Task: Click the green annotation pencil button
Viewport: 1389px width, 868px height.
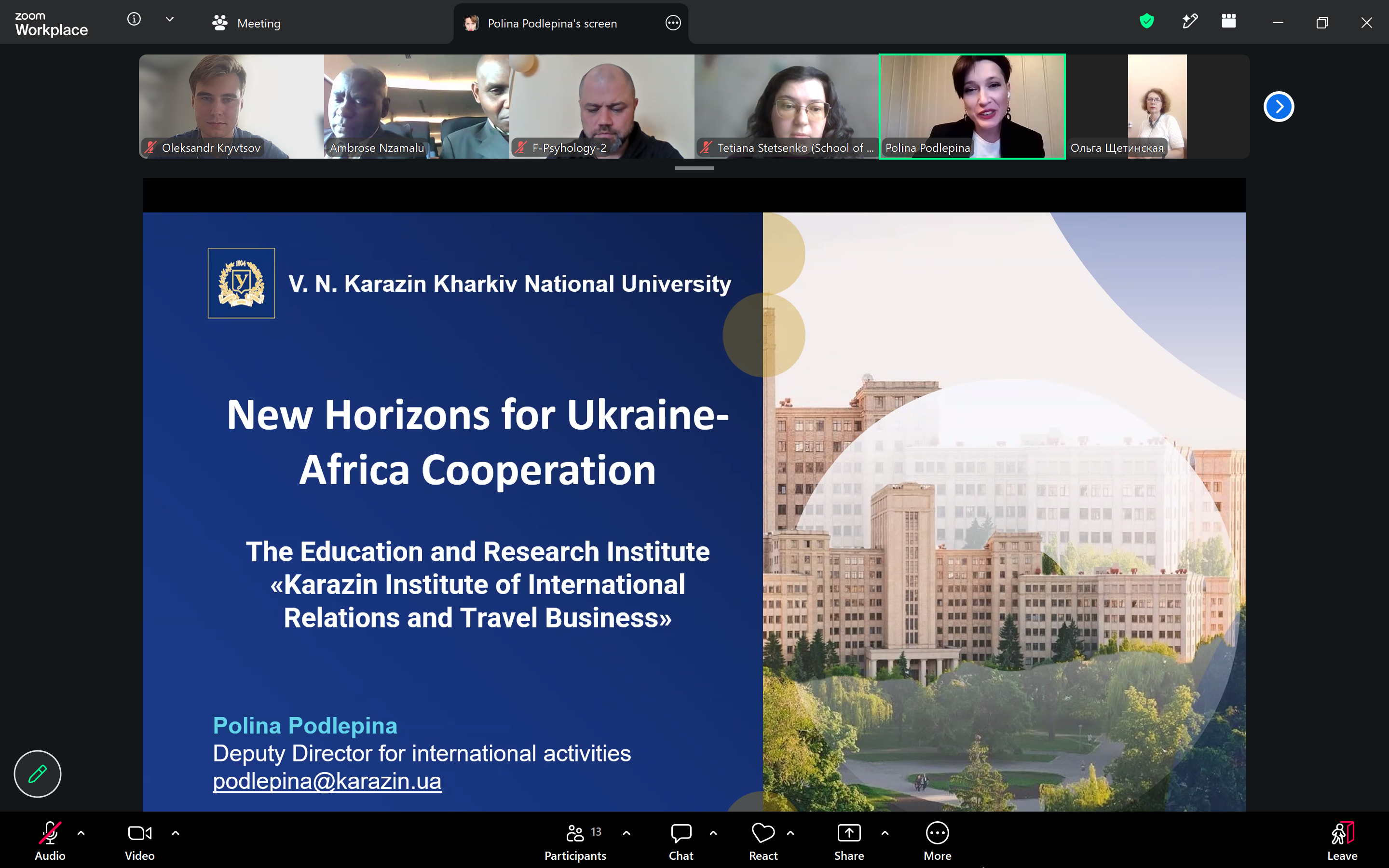Action: pyautogui.click(x=37, y=774)
